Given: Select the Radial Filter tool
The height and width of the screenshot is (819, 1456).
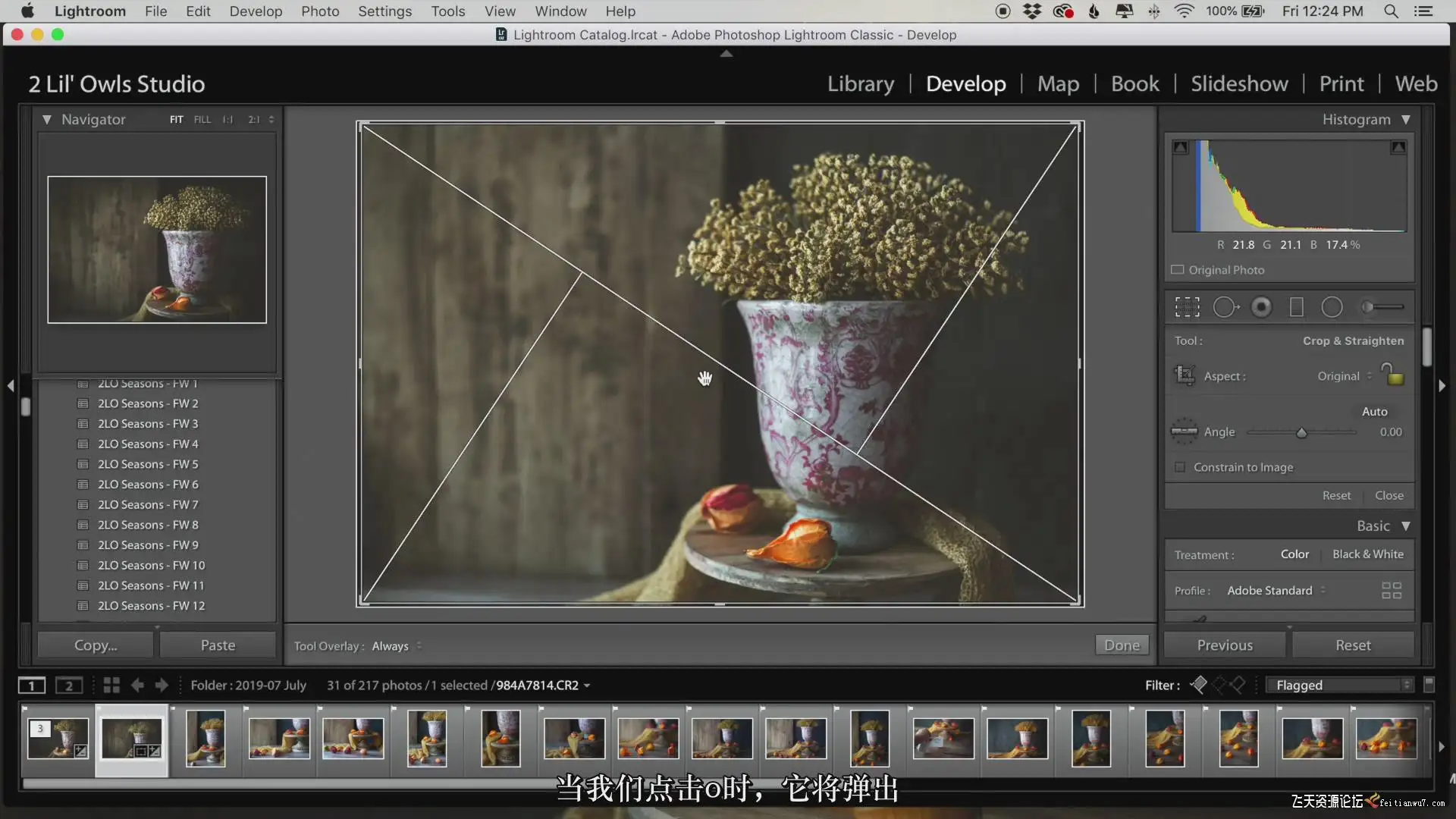Looking at the screenshot, I should 1332,307.
